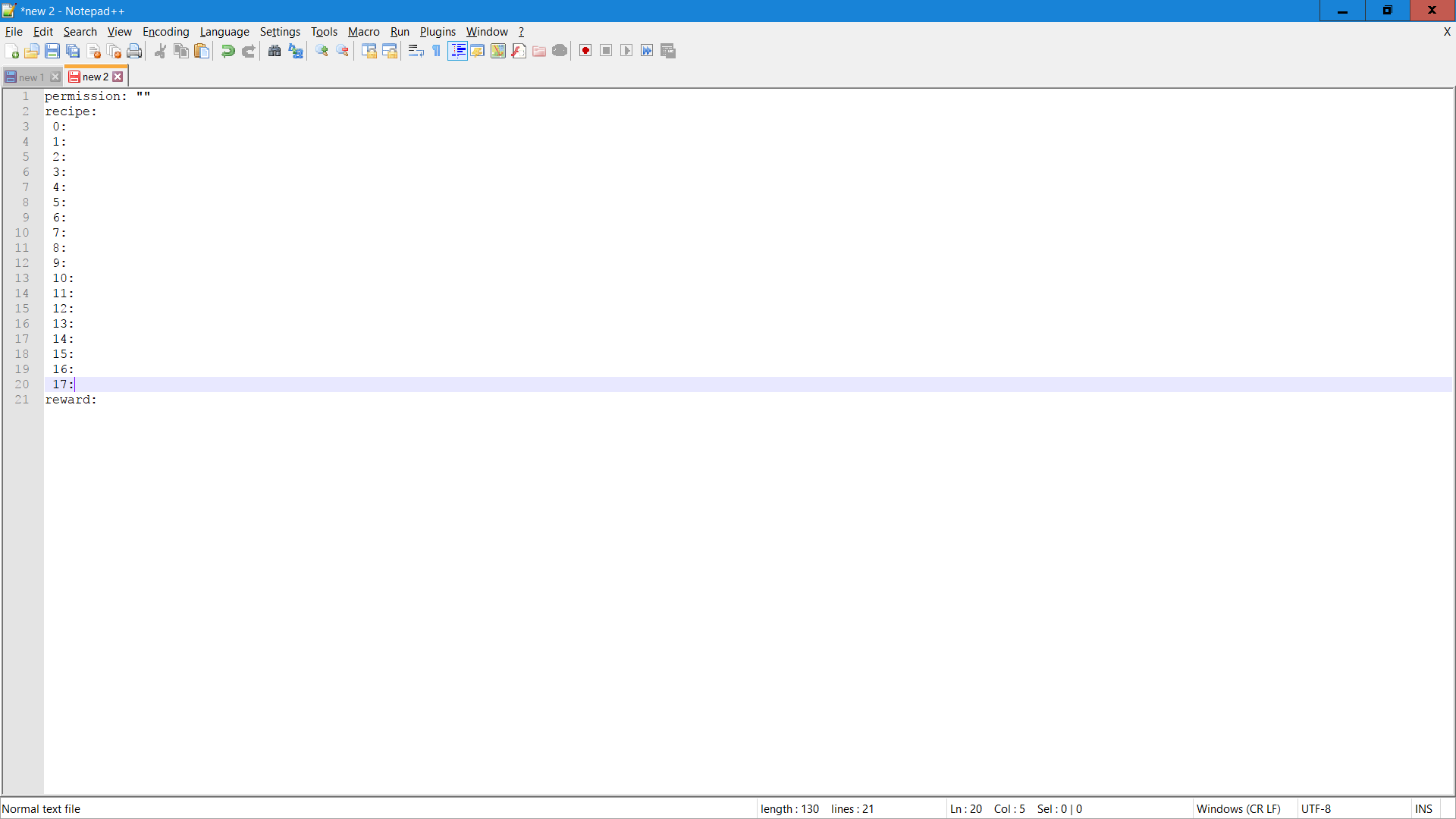Toggle indent guide toolbar button
Screen dimensions: 1456x819
[x=457, y=51]
